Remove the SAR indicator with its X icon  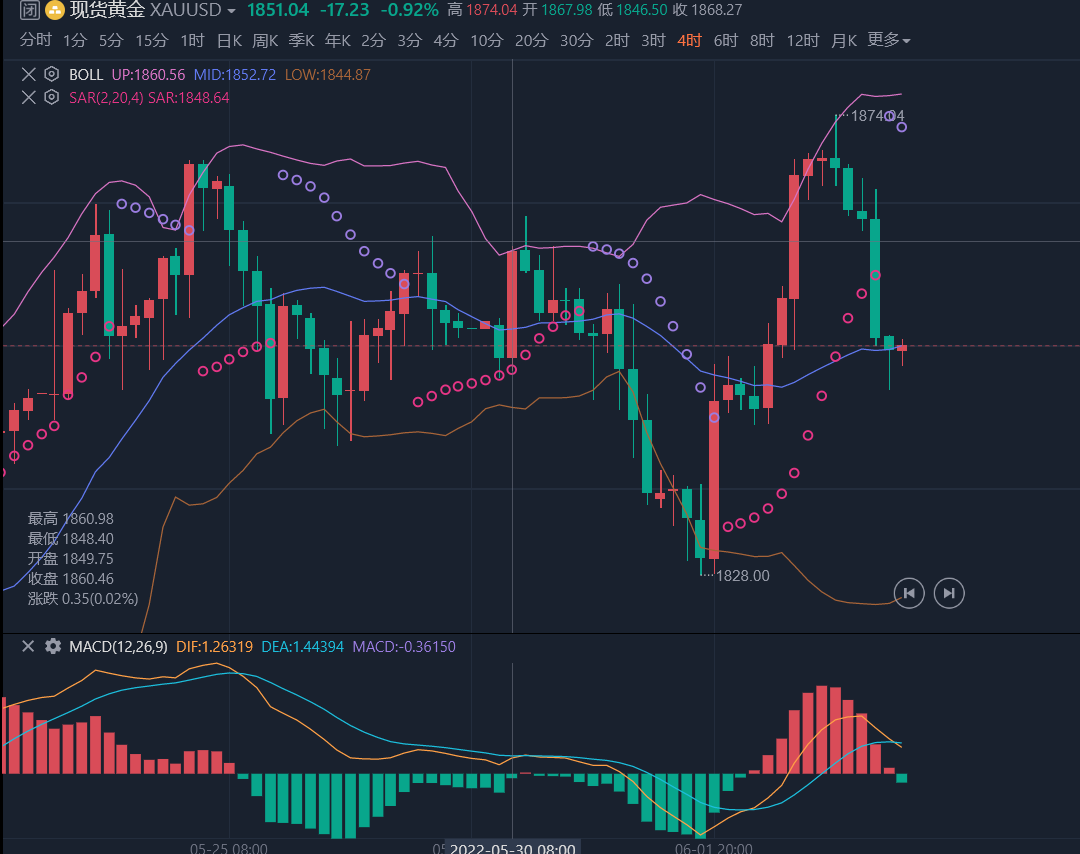[x=28, y=97]
